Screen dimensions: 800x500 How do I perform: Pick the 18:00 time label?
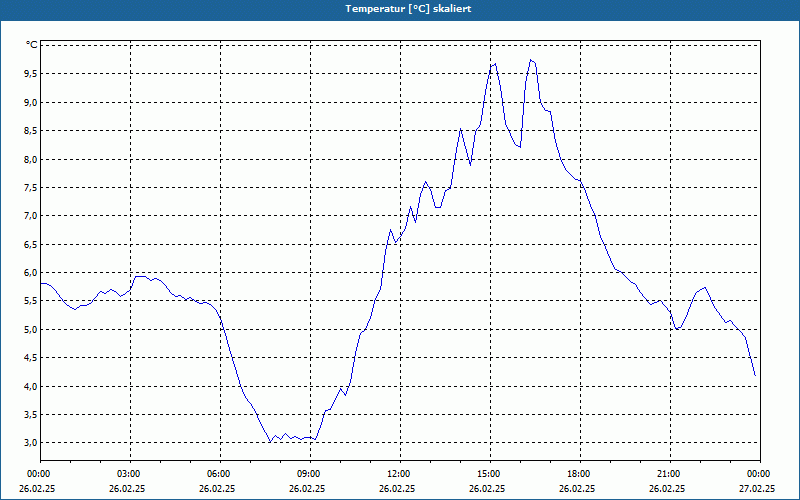580,474
